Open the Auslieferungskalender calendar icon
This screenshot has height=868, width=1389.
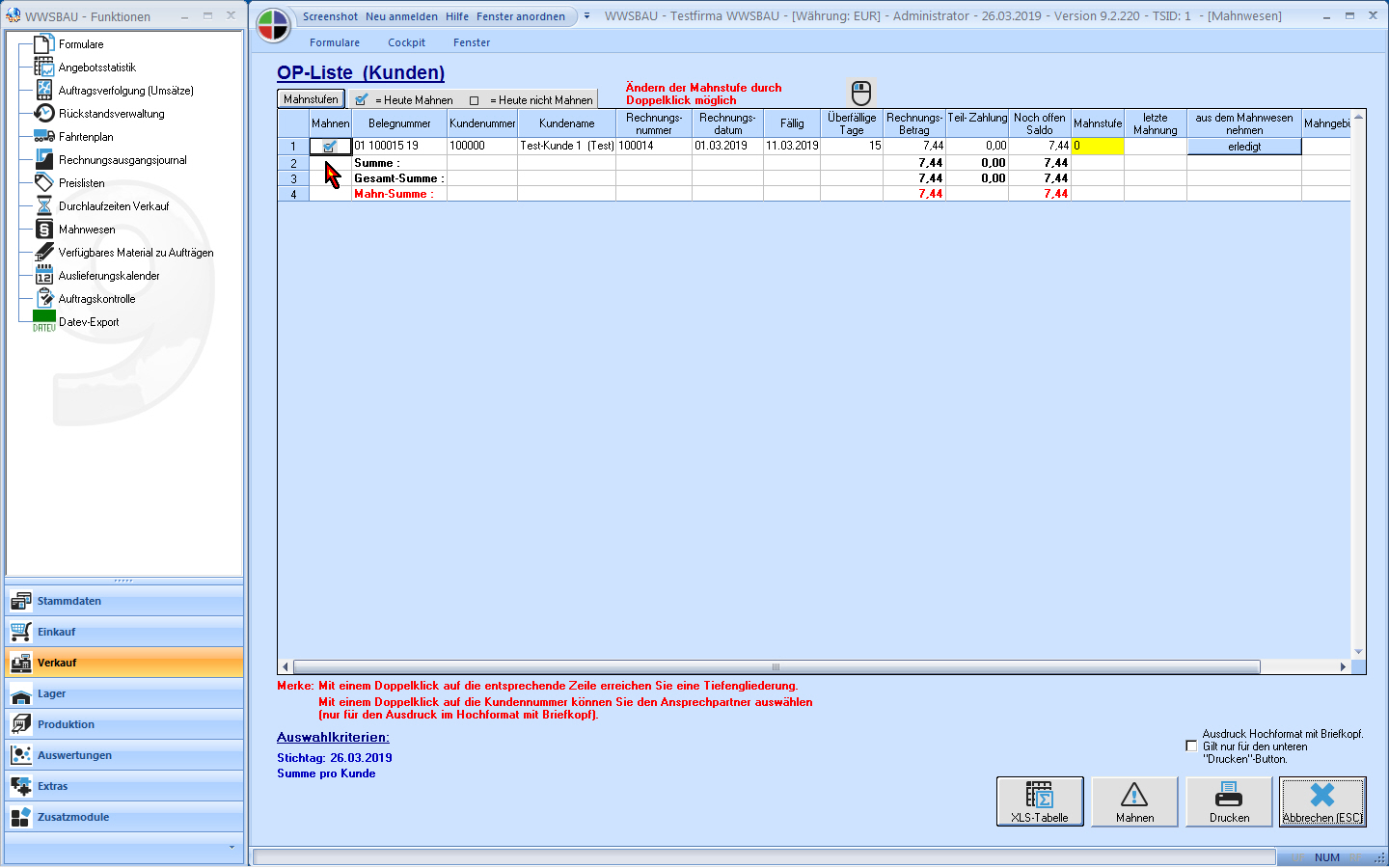44,276
